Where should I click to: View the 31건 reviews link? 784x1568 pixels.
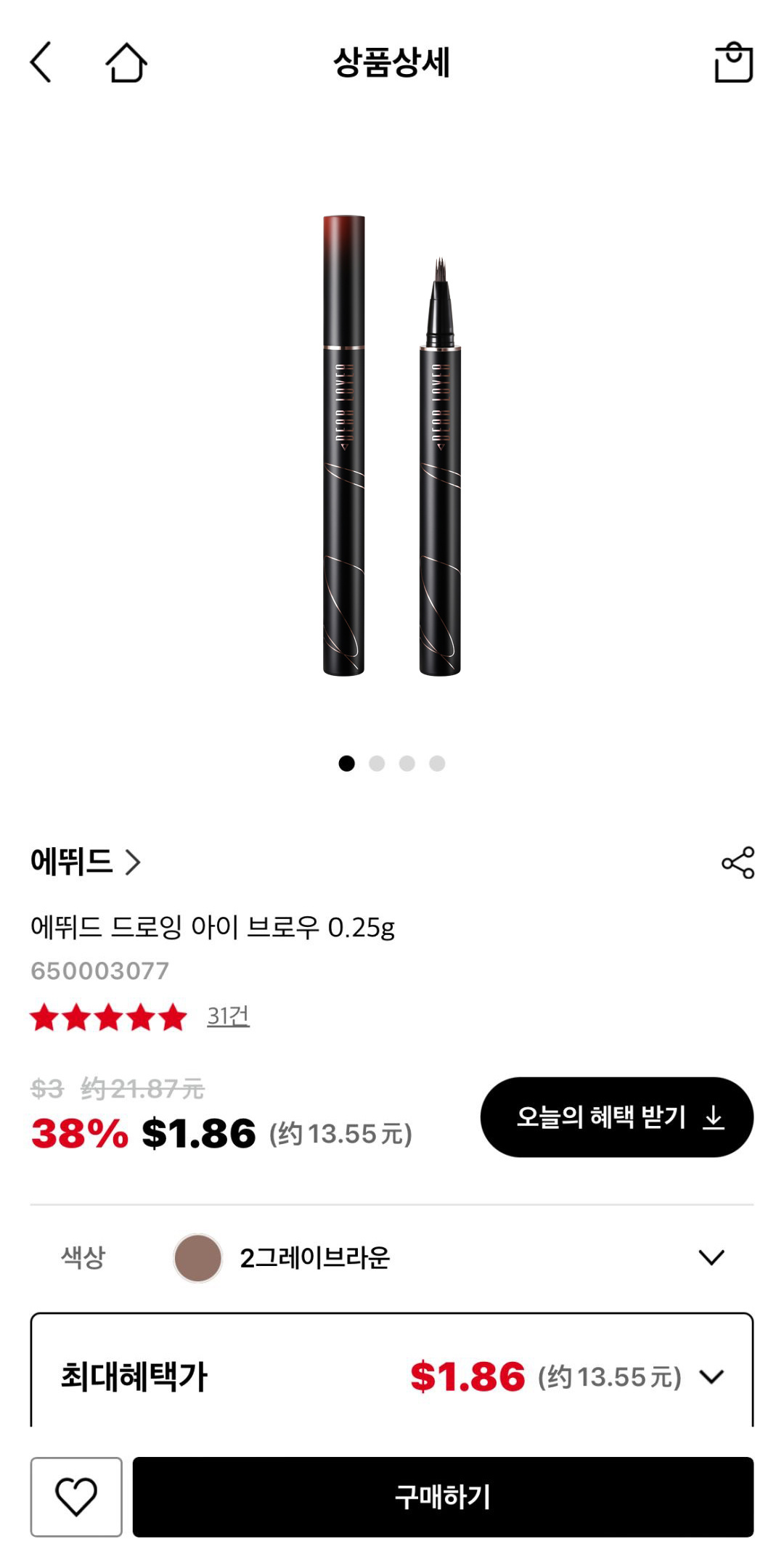[x=228, y=1016]
